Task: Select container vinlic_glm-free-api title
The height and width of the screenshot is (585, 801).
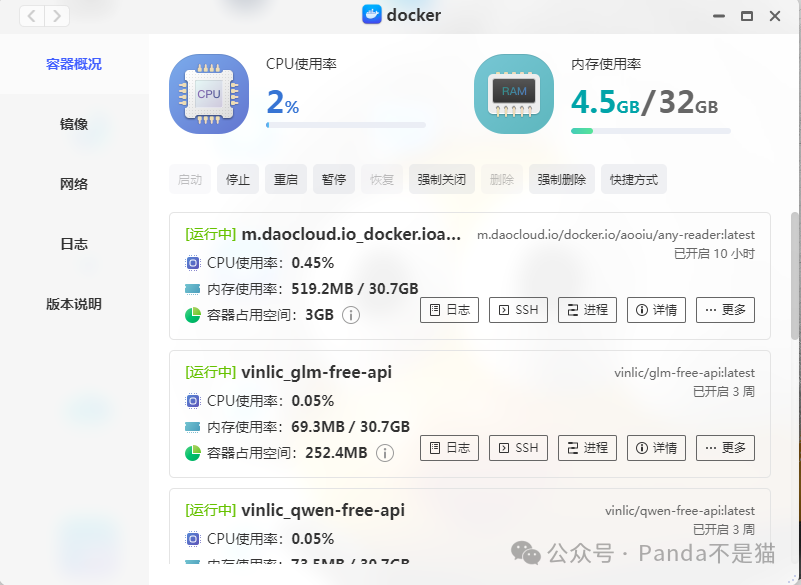Action: point(317,372)
